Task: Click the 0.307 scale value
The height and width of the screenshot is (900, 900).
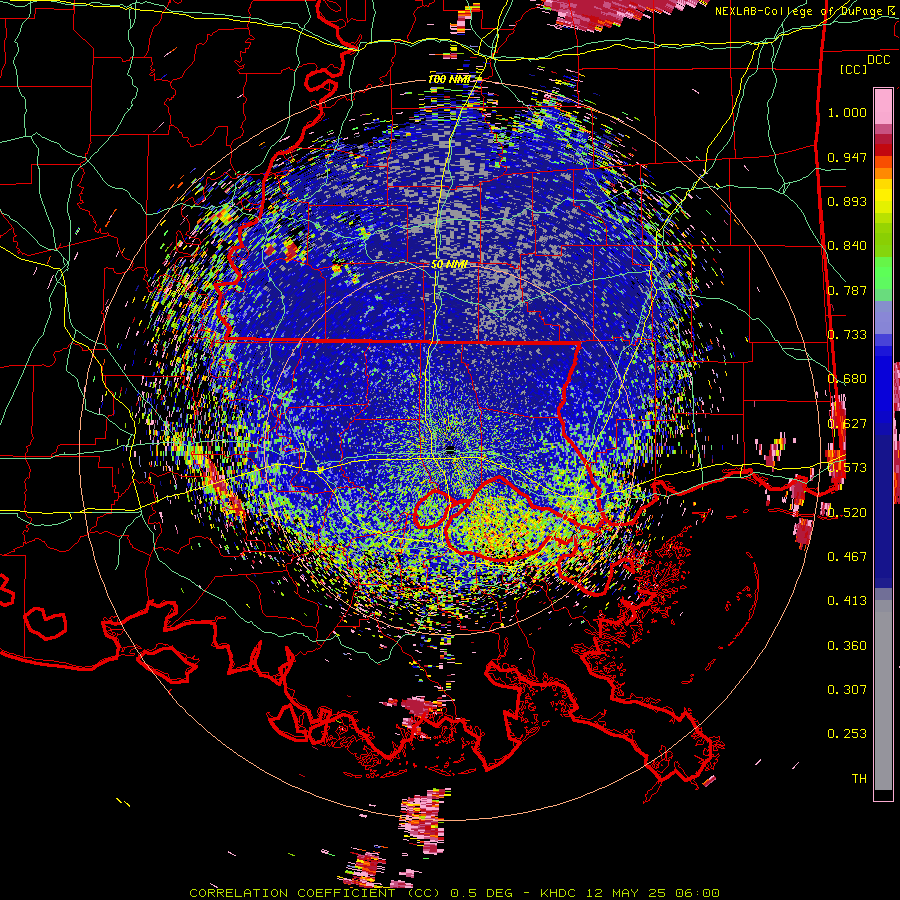Action: pyautogui.click(x=847, y=689)
